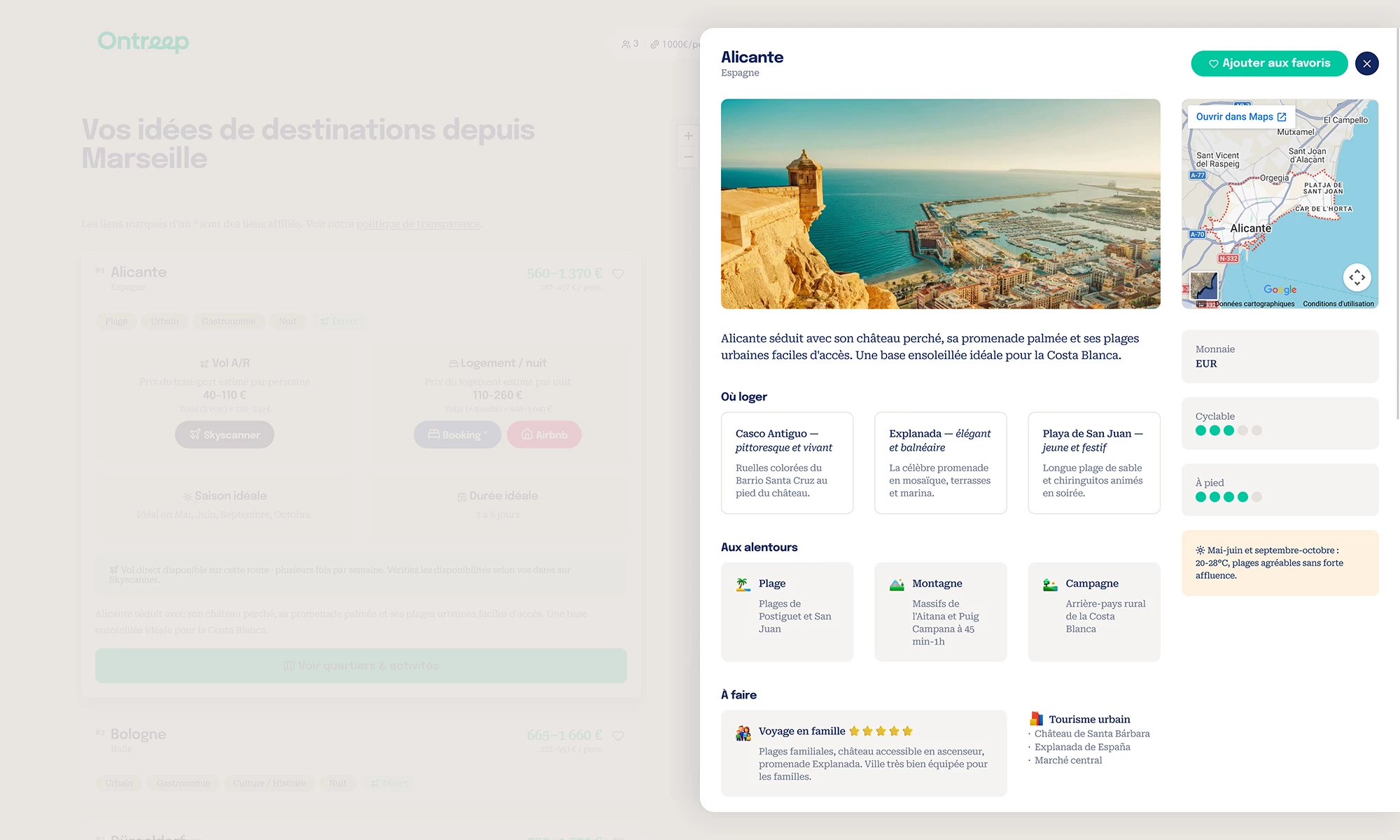
Task: Favorite Alicante card heart in background list
Action: point(618,274)
